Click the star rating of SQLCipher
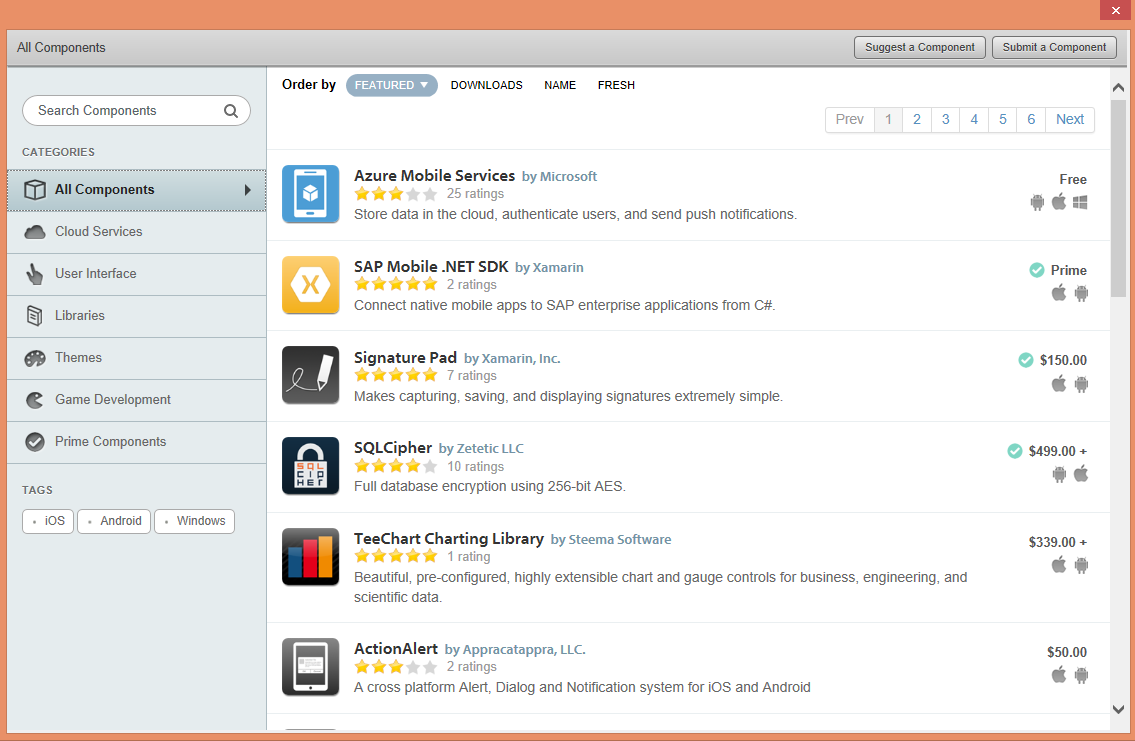Screen dimensions: 1135x741 click(396, 466)
